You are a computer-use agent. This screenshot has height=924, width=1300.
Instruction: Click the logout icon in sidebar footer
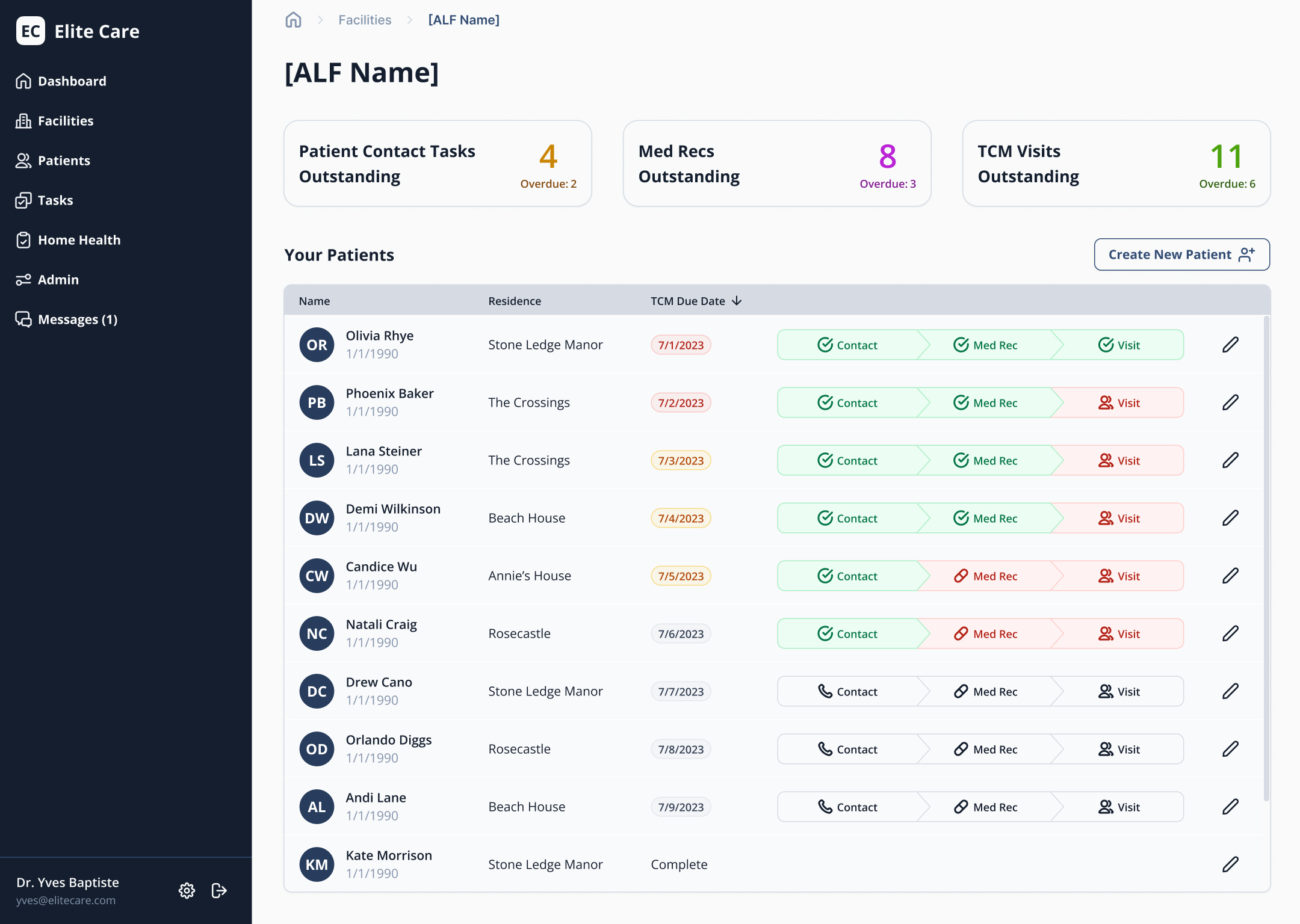pos(219,890)
